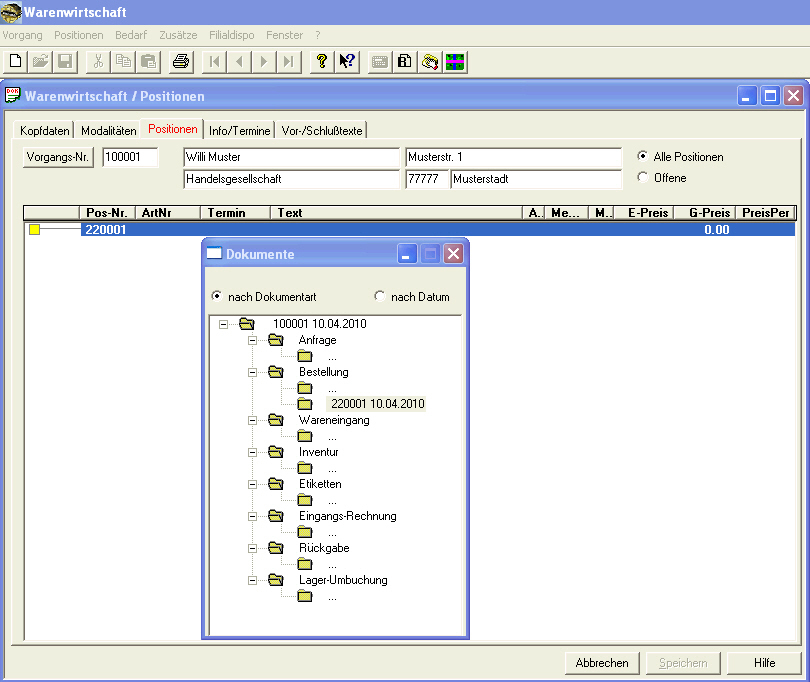Select the 'nach Dokumentart' radio button
Image resolution: width=810 pixels, height=682 pixels.
coord(217,296)
